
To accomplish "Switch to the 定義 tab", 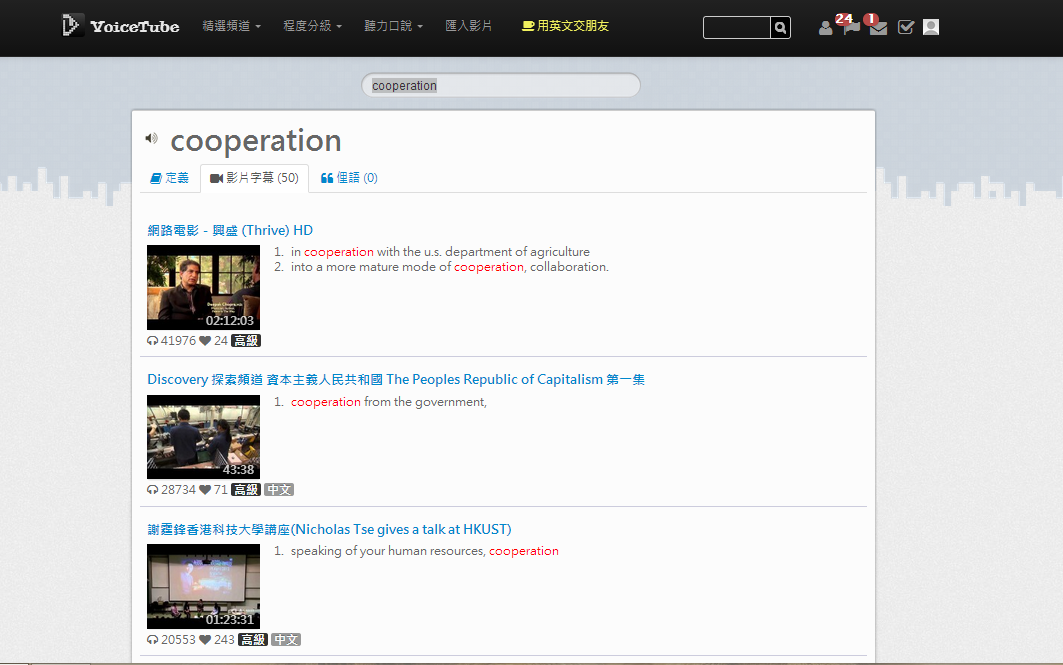I will coord(169,178).
